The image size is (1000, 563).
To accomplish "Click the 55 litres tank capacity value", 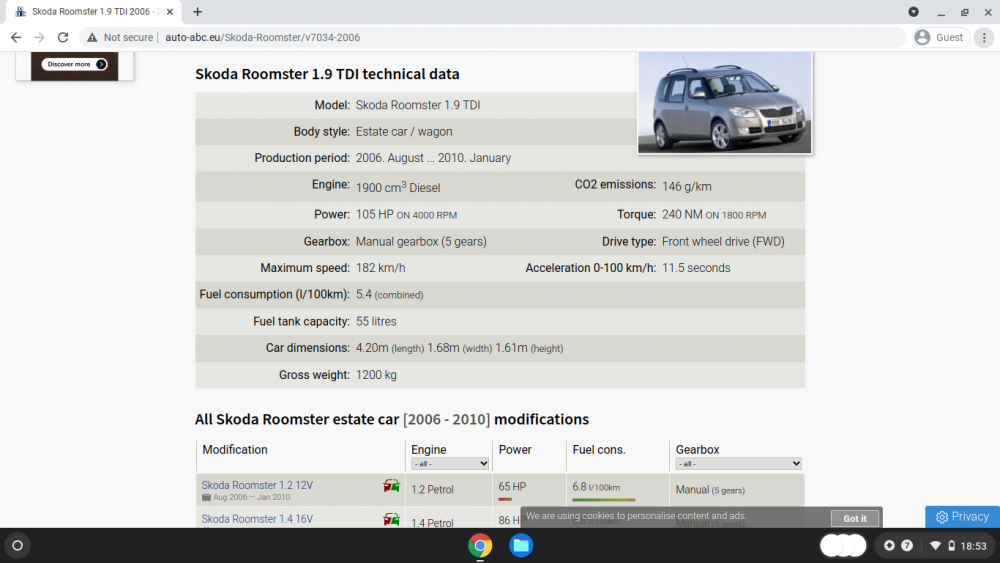I will [x=376, y=322].
